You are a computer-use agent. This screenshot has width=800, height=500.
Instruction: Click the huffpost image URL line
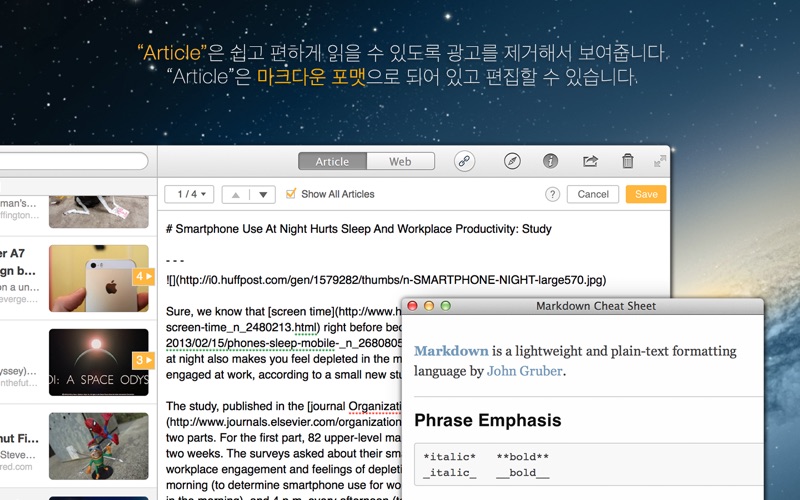tap(386, 280)
